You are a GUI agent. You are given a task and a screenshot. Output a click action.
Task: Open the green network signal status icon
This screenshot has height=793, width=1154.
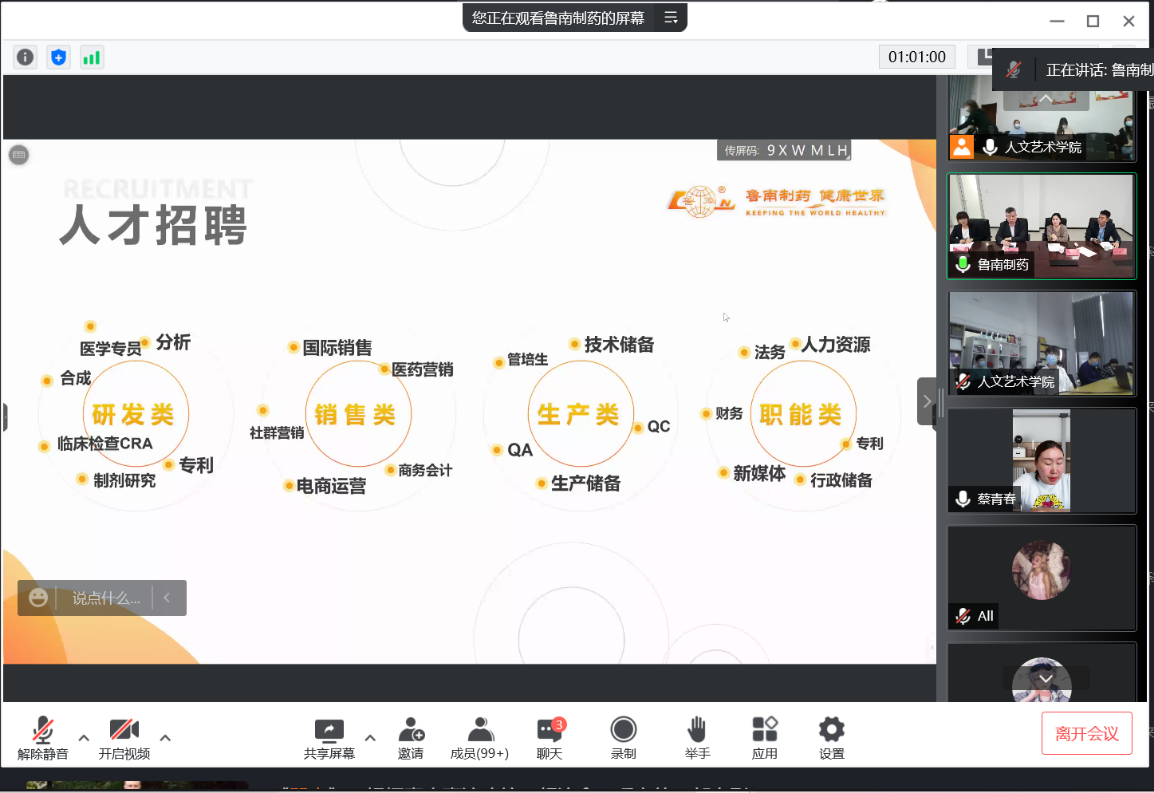[x=92, y=57]
